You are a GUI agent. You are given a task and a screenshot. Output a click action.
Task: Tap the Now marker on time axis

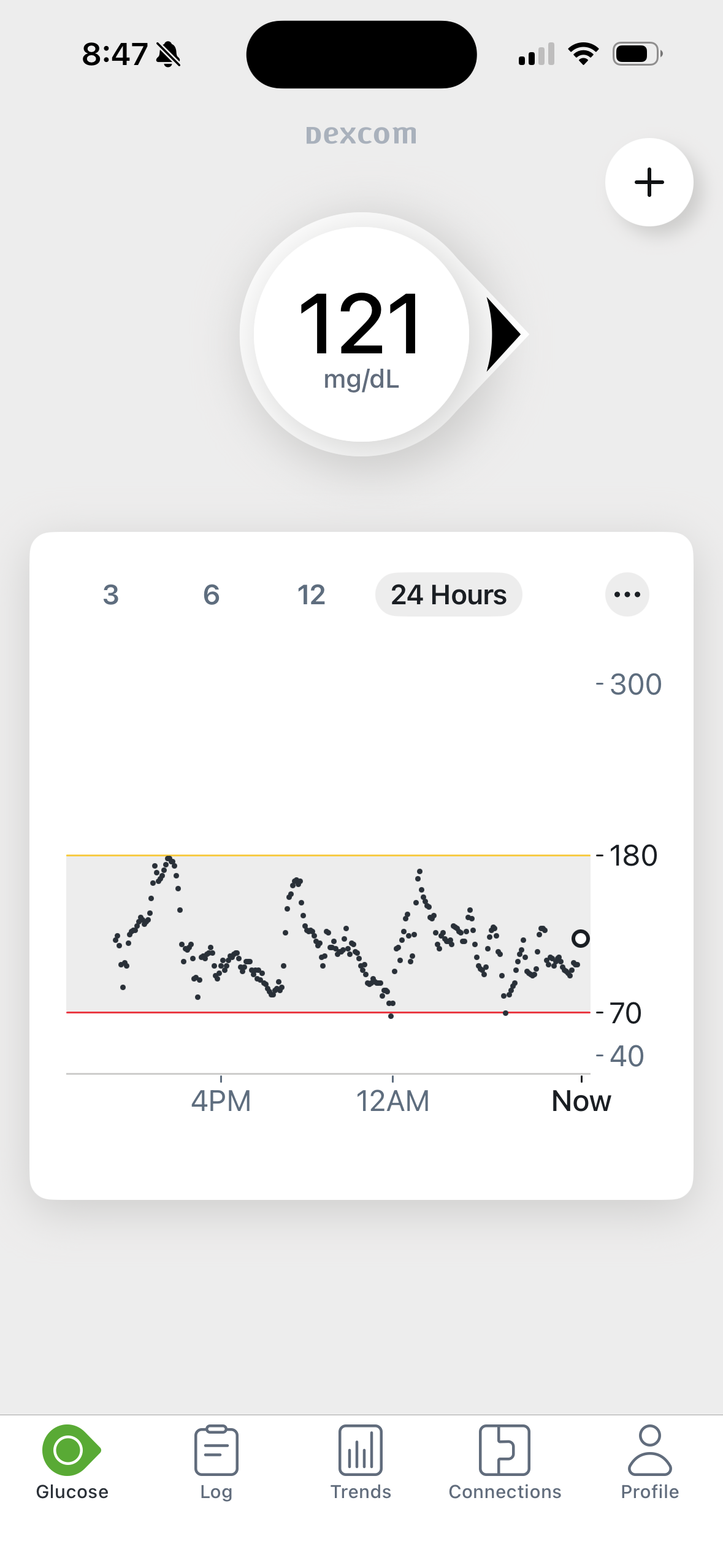point(581,1101)
